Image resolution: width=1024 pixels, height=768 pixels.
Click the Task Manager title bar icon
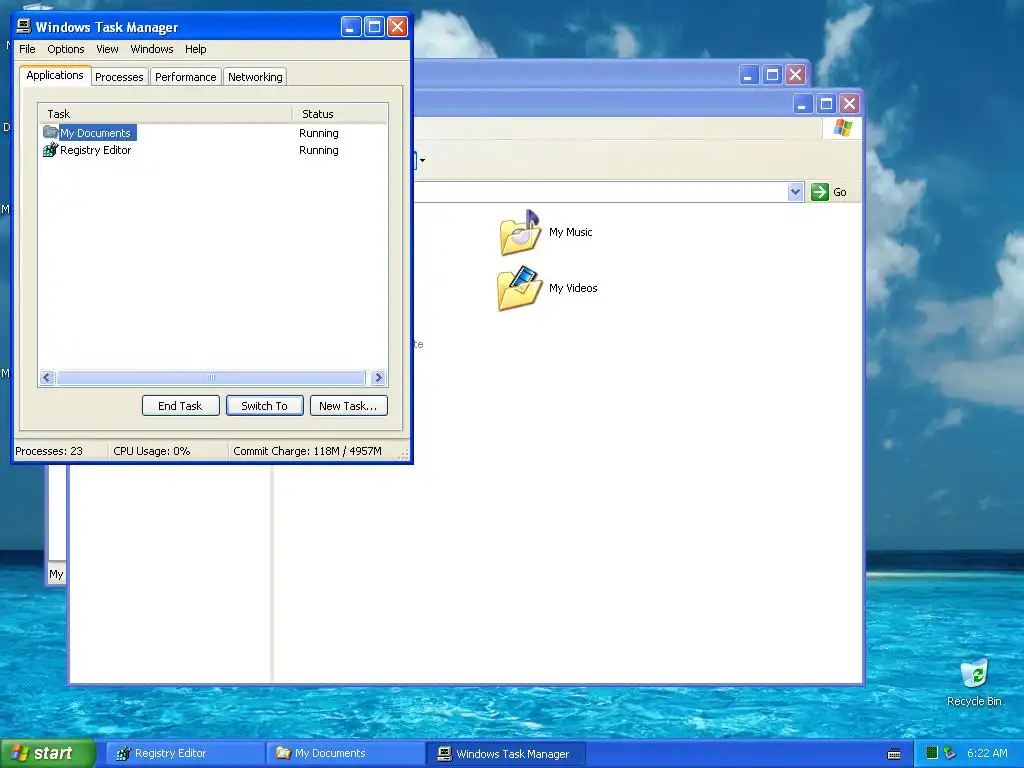pos(24,26)
